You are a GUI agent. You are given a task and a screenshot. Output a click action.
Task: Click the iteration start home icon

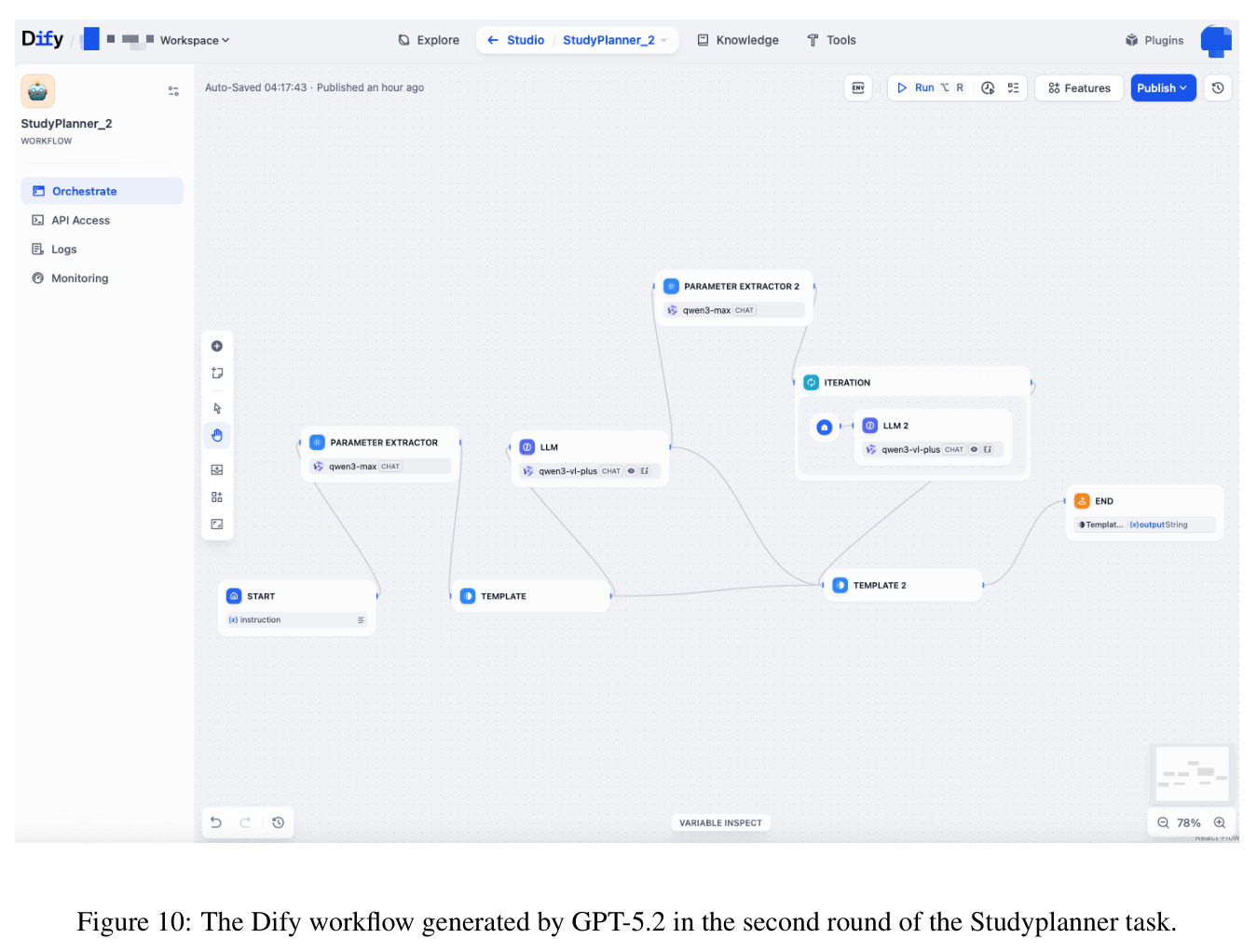pyautogui.click(x=824, y=427)
